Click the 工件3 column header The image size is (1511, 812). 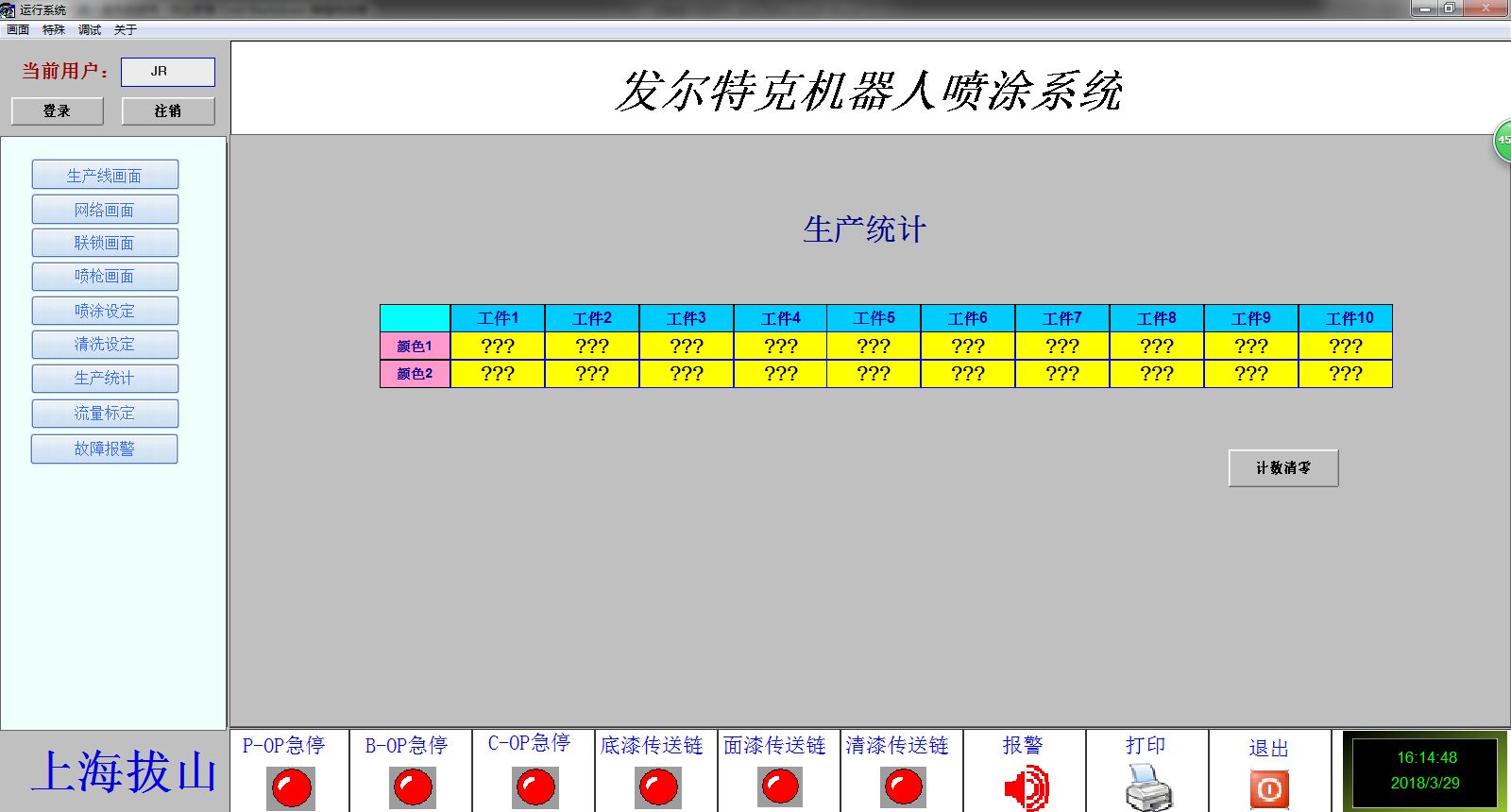[687, 318]
